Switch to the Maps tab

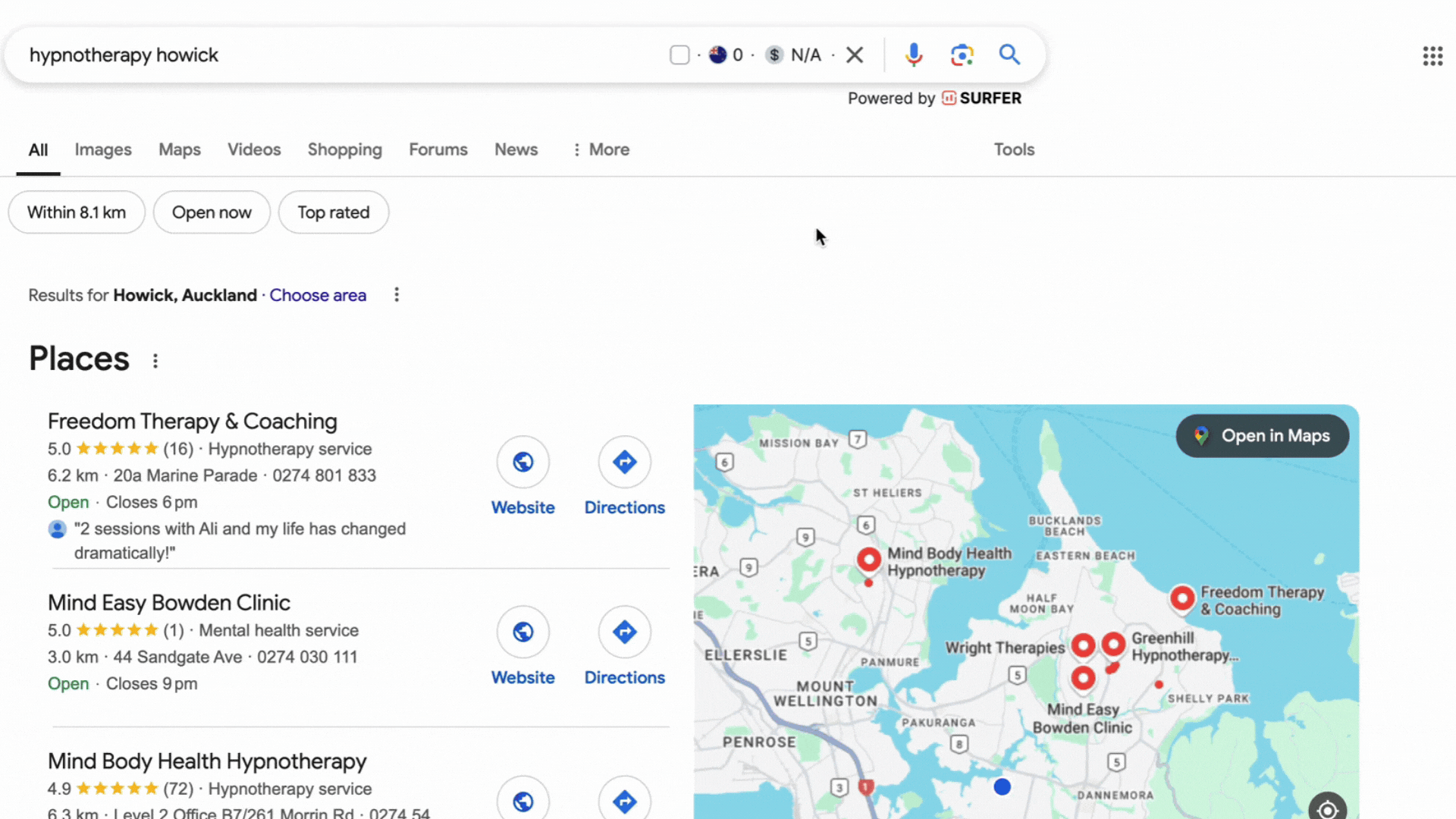coord(180,149)
